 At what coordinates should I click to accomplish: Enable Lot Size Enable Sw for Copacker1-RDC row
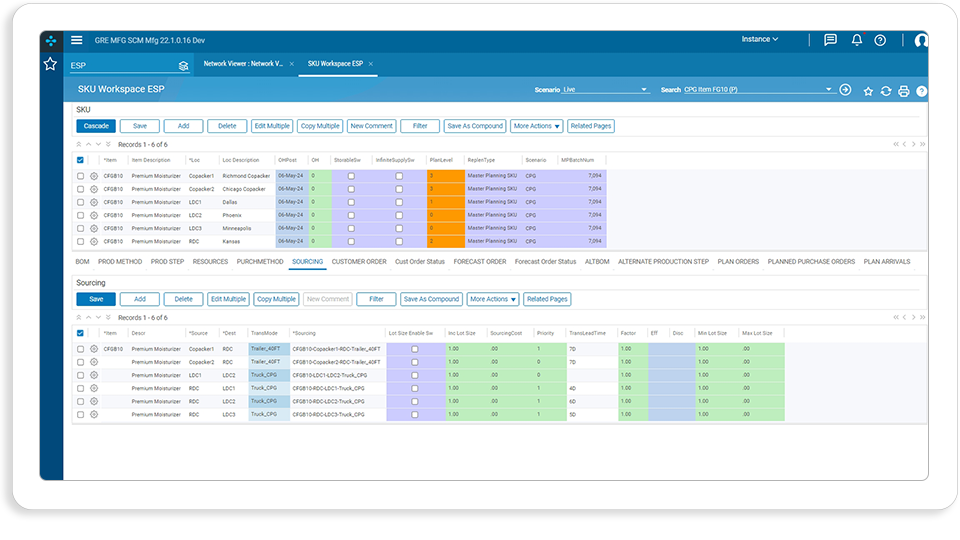(414, 350)
